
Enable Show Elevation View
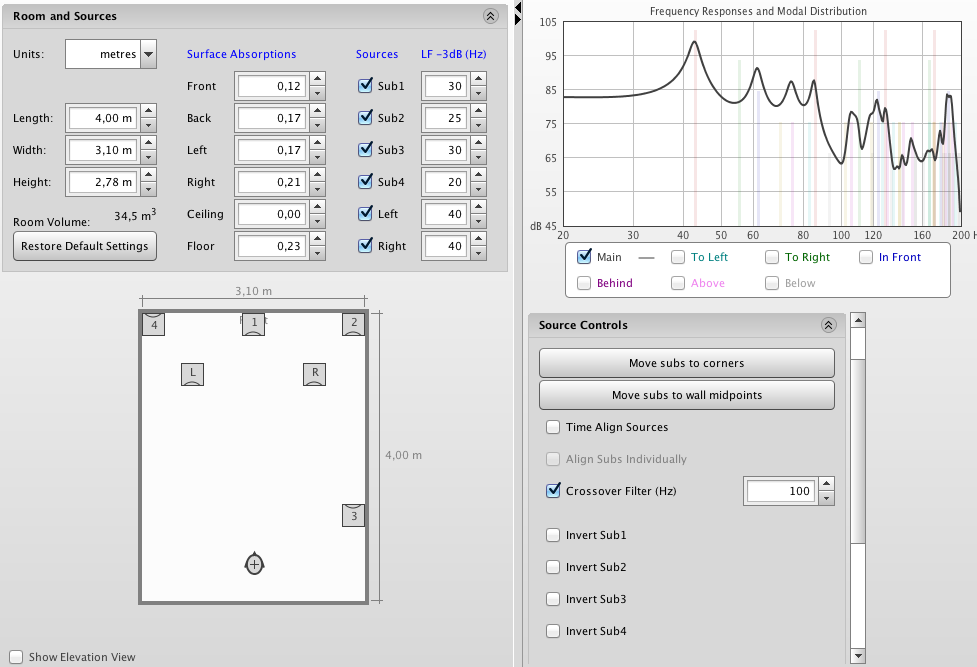(16, 657)
